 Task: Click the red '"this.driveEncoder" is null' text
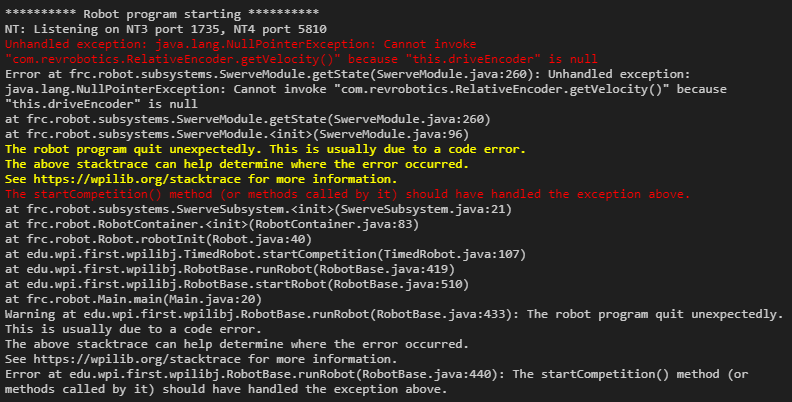501,59
